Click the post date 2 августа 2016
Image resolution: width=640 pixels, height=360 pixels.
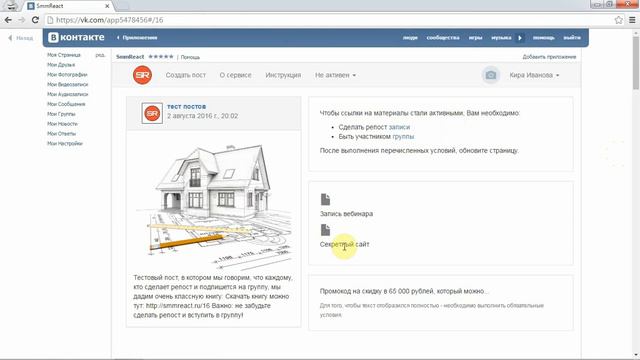[x=202, y=116]
